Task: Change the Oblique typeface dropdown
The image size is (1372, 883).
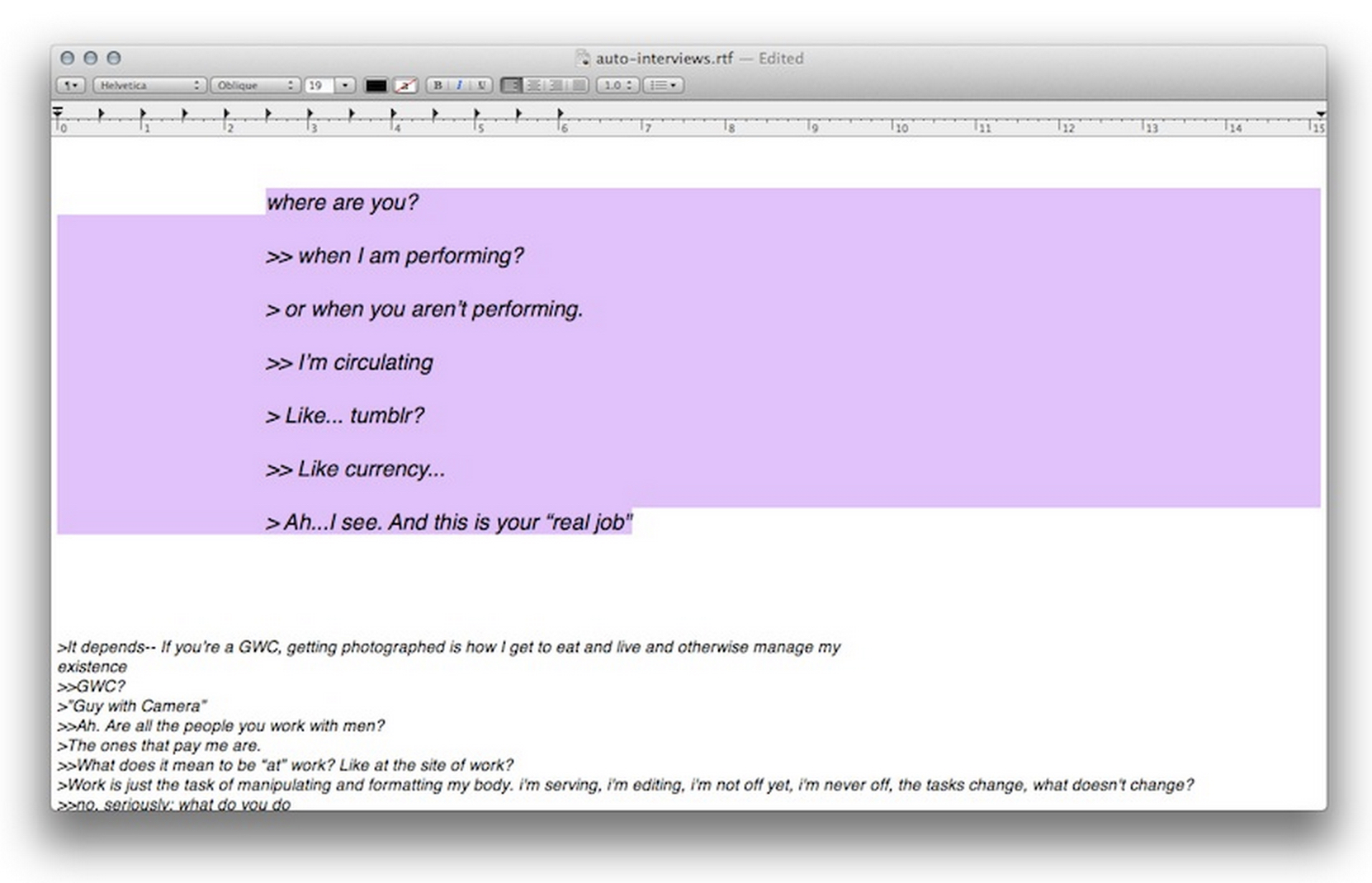Action: pos(254,85)
